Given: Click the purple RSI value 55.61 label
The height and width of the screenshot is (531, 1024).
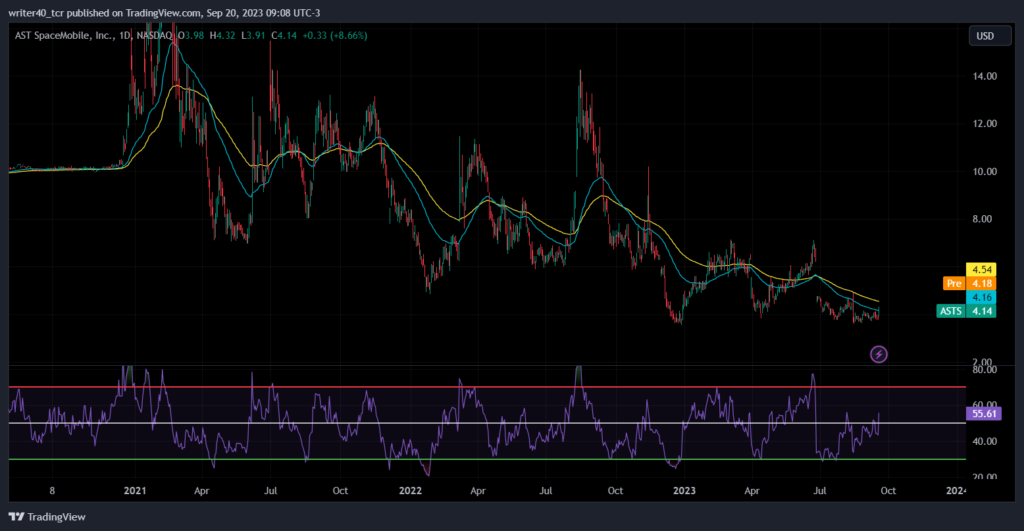Looking at the screenshot, I should click(x=983, y=413).
